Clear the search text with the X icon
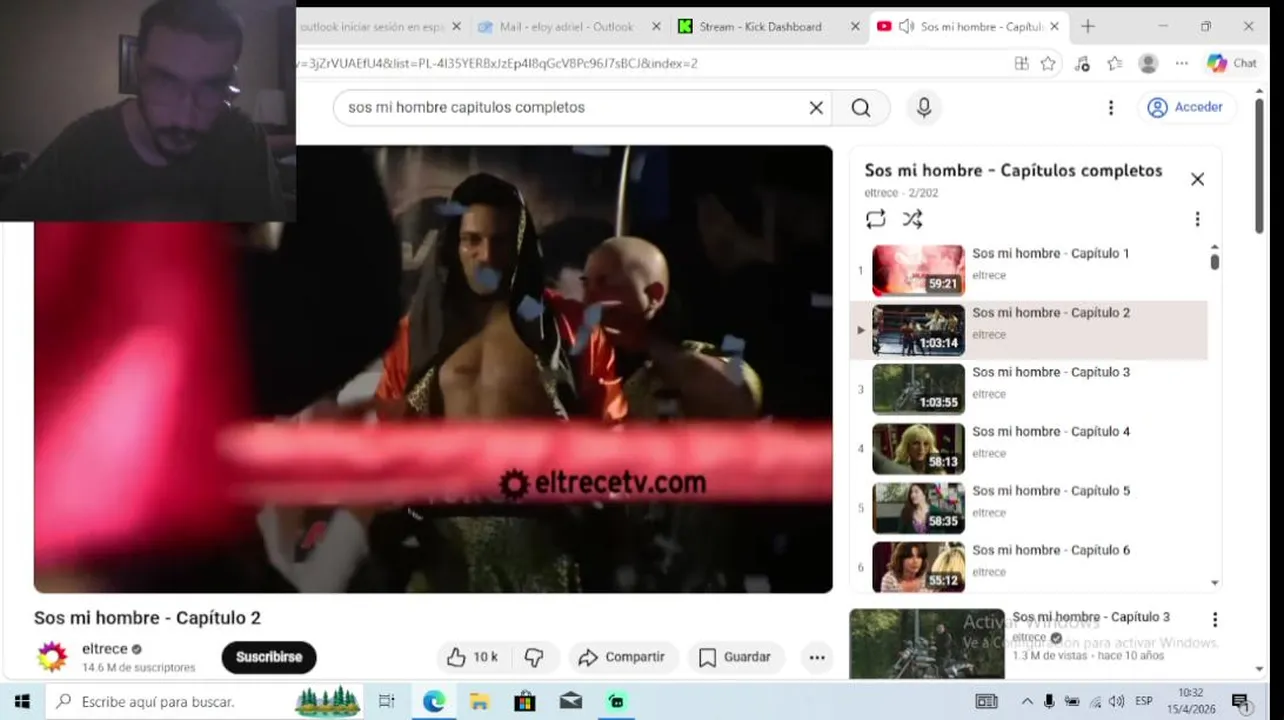The image size is (1284, 720). click(816, 108)
